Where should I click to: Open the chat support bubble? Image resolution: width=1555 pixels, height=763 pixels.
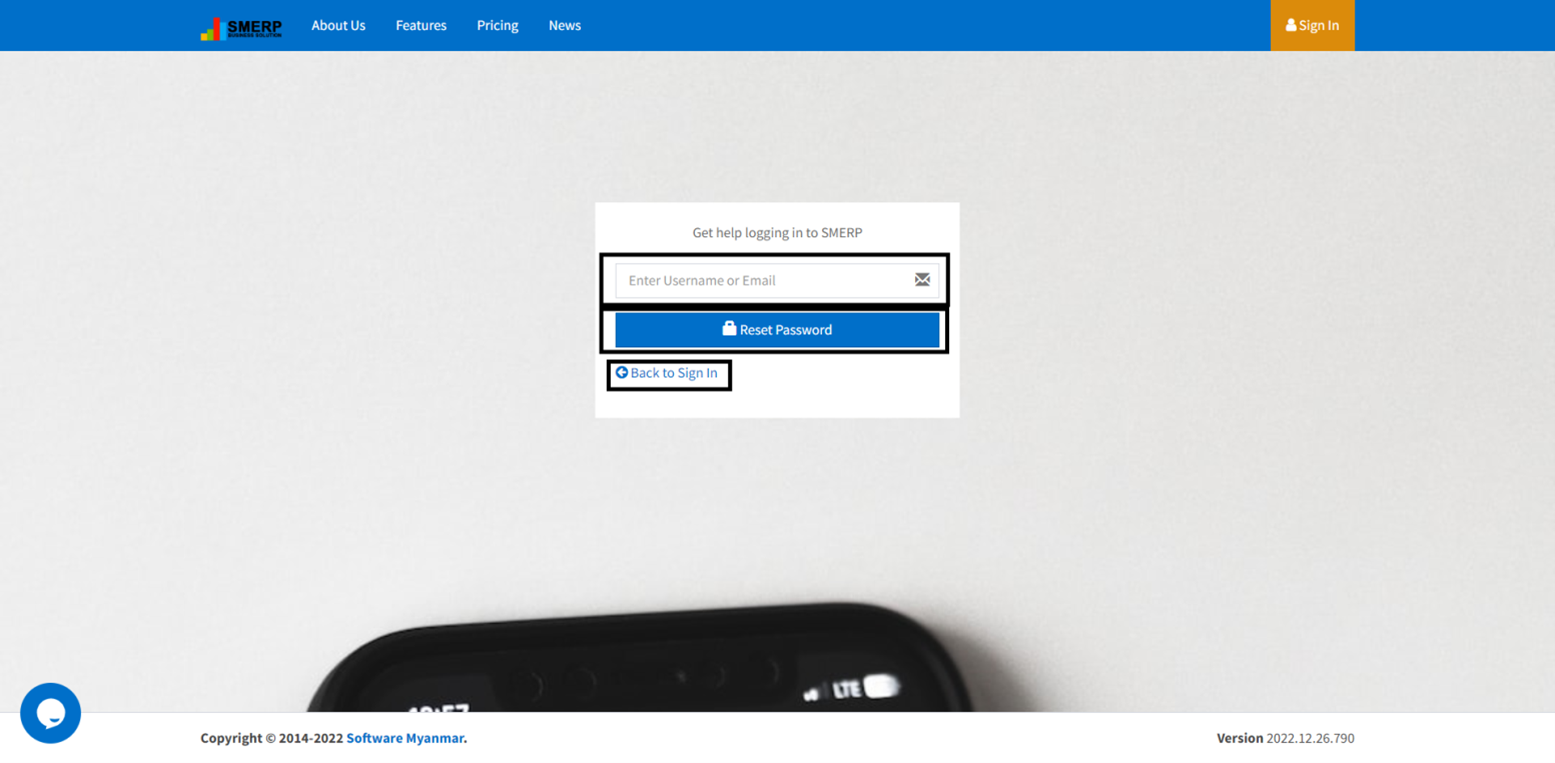click(x=50, y=713)
